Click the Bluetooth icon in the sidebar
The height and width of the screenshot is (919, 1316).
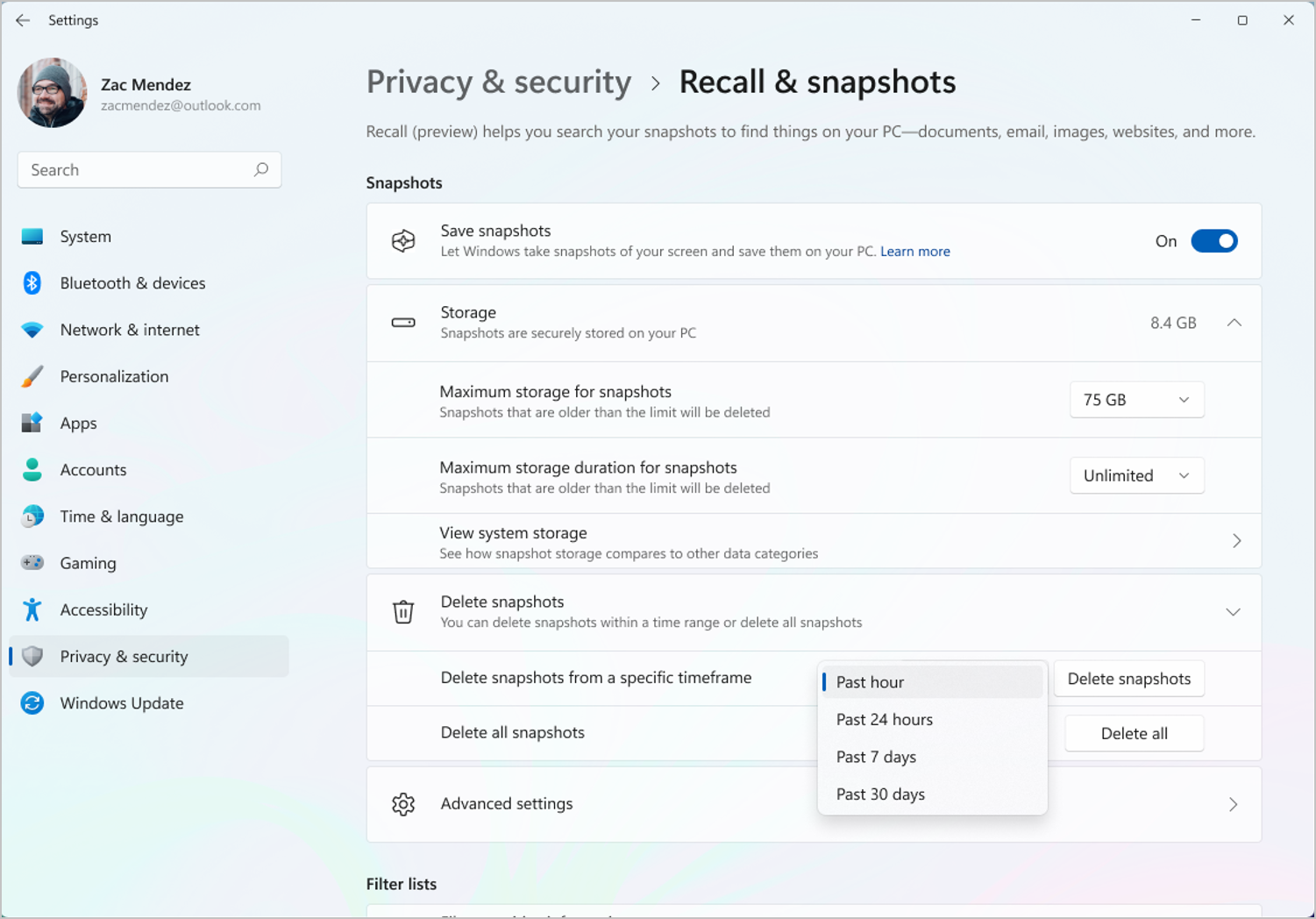(32, 282)
